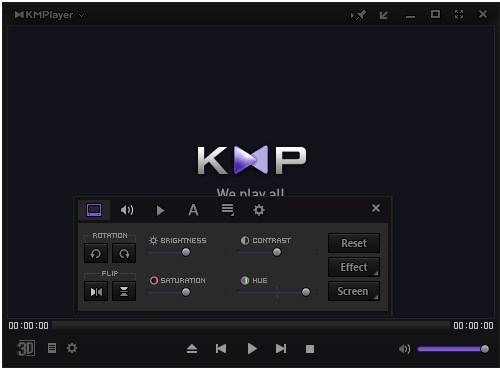
Task: Click the hue color wheel icon
Action: (x=245, y=280)
